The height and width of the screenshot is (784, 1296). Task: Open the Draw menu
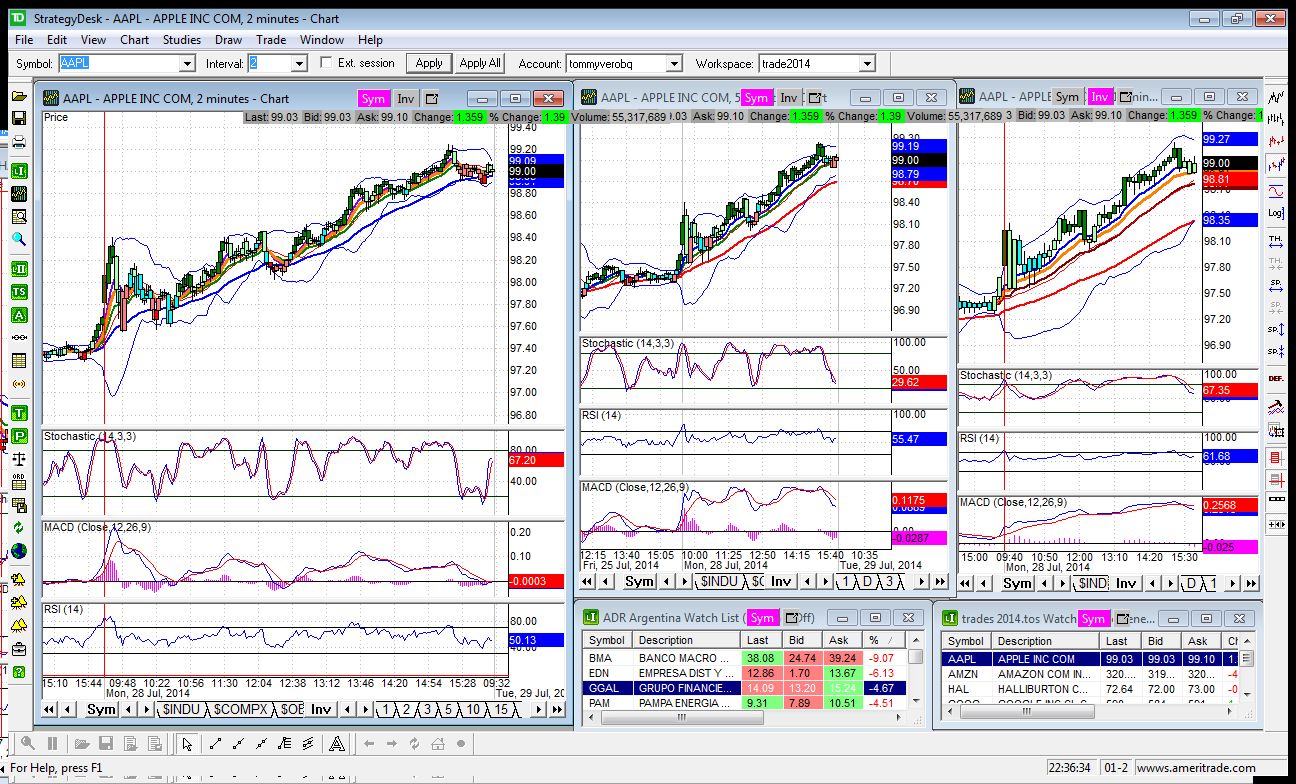tap(228, 40)
